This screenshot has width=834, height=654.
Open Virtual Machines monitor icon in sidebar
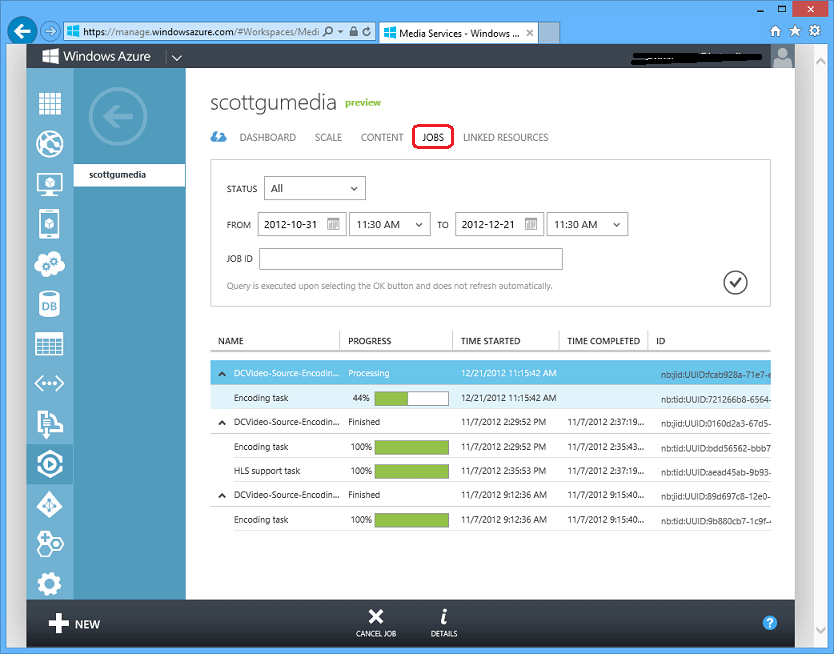49,184
